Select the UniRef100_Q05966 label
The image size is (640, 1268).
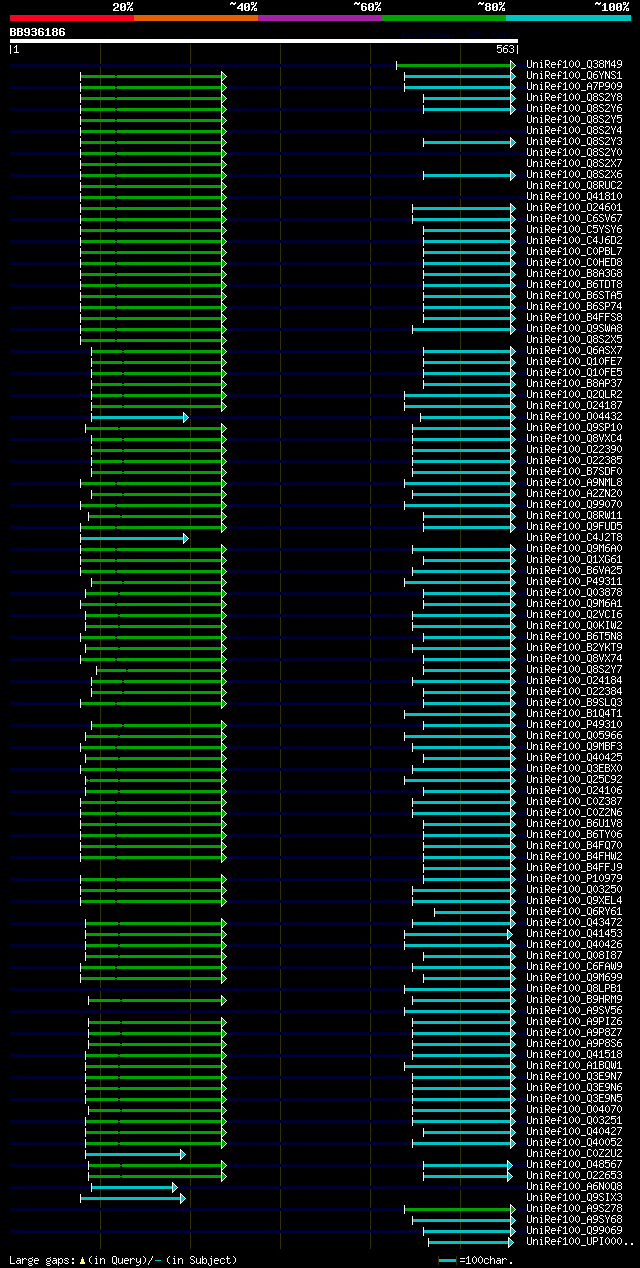(576, 736)
